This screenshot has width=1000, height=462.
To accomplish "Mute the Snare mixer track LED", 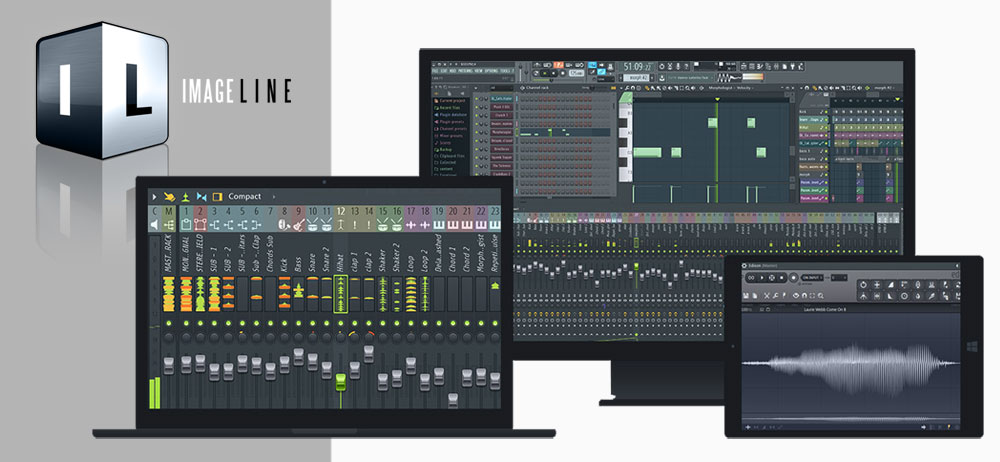I will click(x=312, y=323).
